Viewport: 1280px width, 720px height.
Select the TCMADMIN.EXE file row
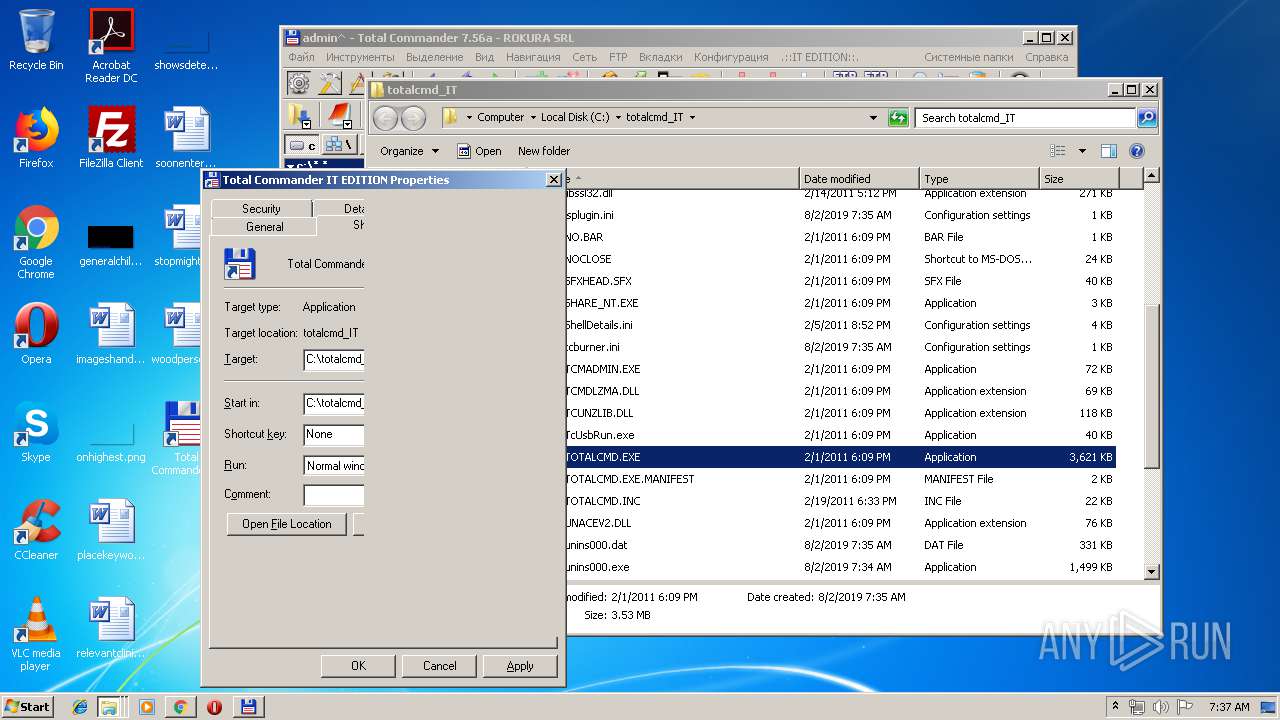click(x=841, y=369)
